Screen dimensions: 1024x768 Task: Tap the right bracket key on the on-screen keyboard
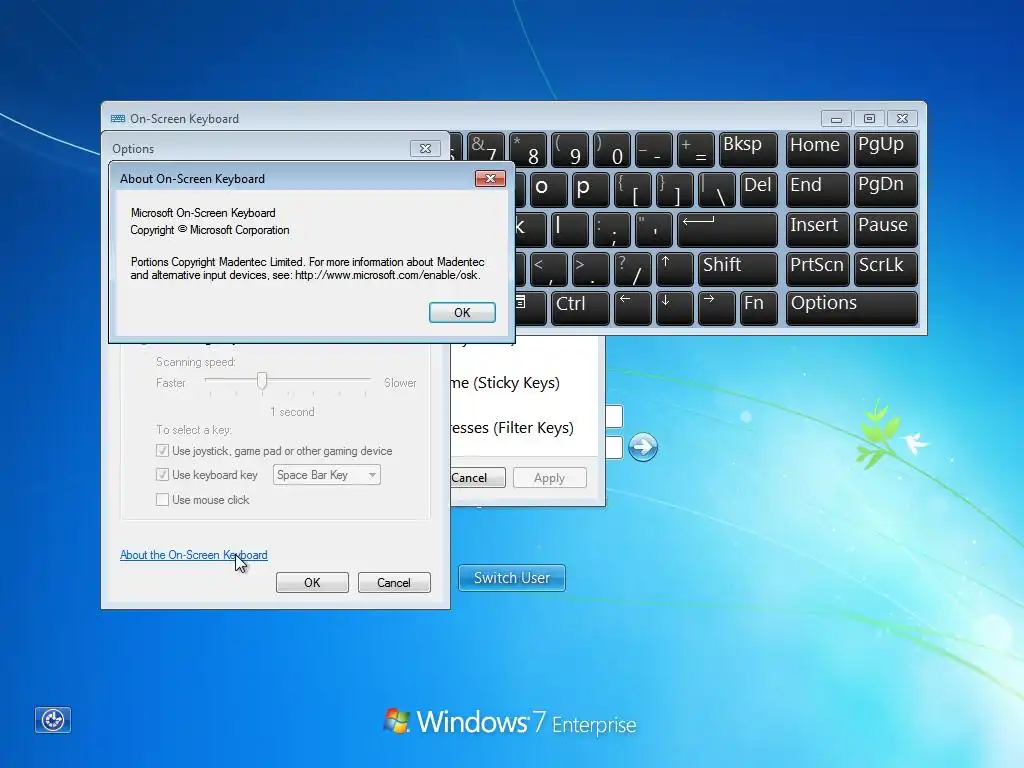[x=674, y=189]
